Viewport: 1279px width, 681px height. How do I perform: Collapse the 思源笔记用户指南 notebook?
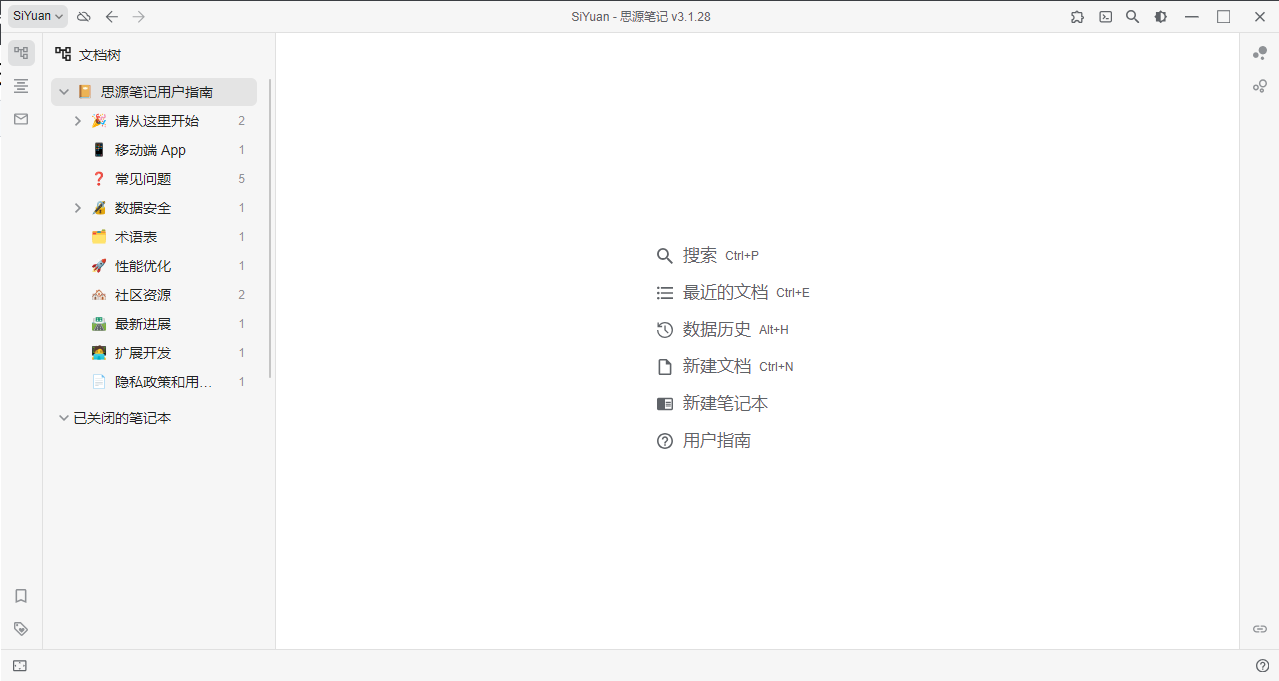pyautogui.click(x=64, y=92)
